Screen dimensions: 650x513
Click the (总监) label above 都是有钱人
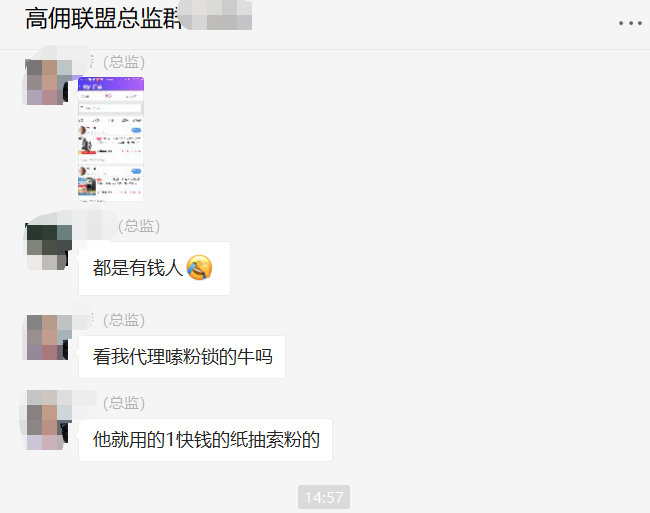pyautogui.click(x=139, y=226)
